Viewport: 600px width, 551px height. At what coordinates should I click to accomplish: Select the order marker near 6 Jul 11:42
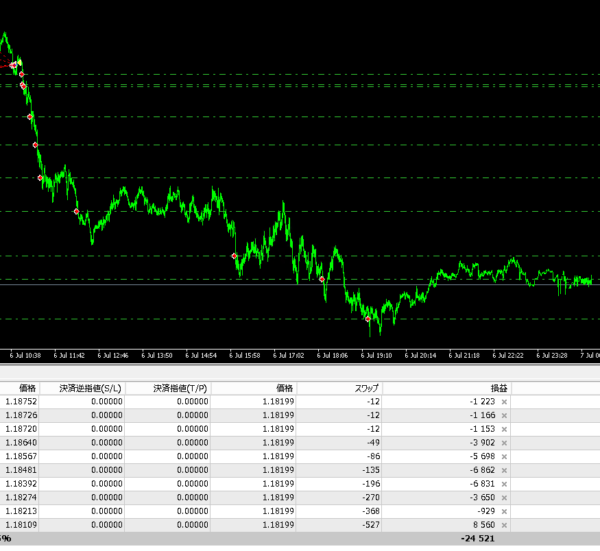[77, 211]
